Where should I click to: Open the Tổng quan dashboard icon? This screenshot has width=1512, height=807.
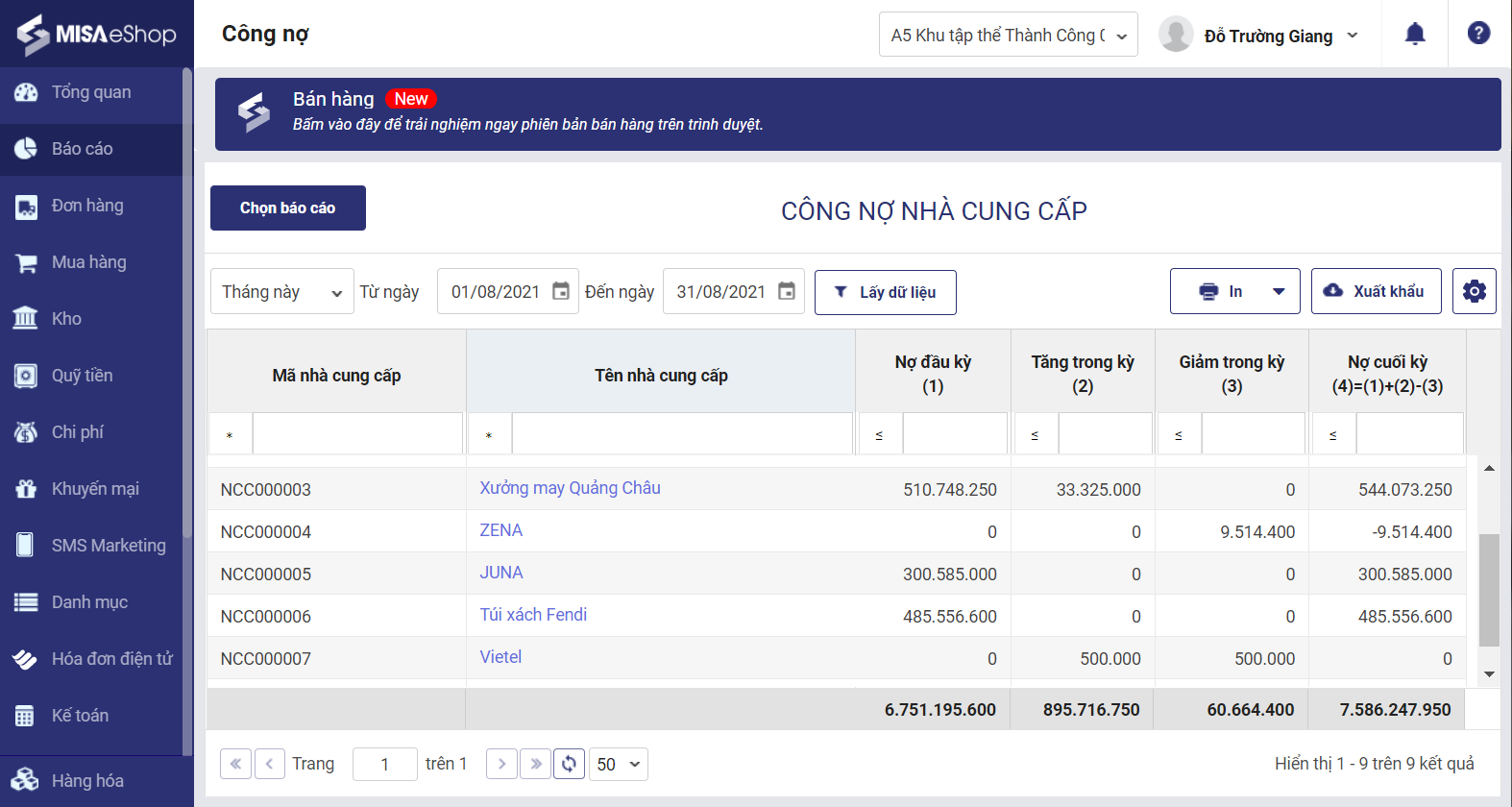coord(26,92)
